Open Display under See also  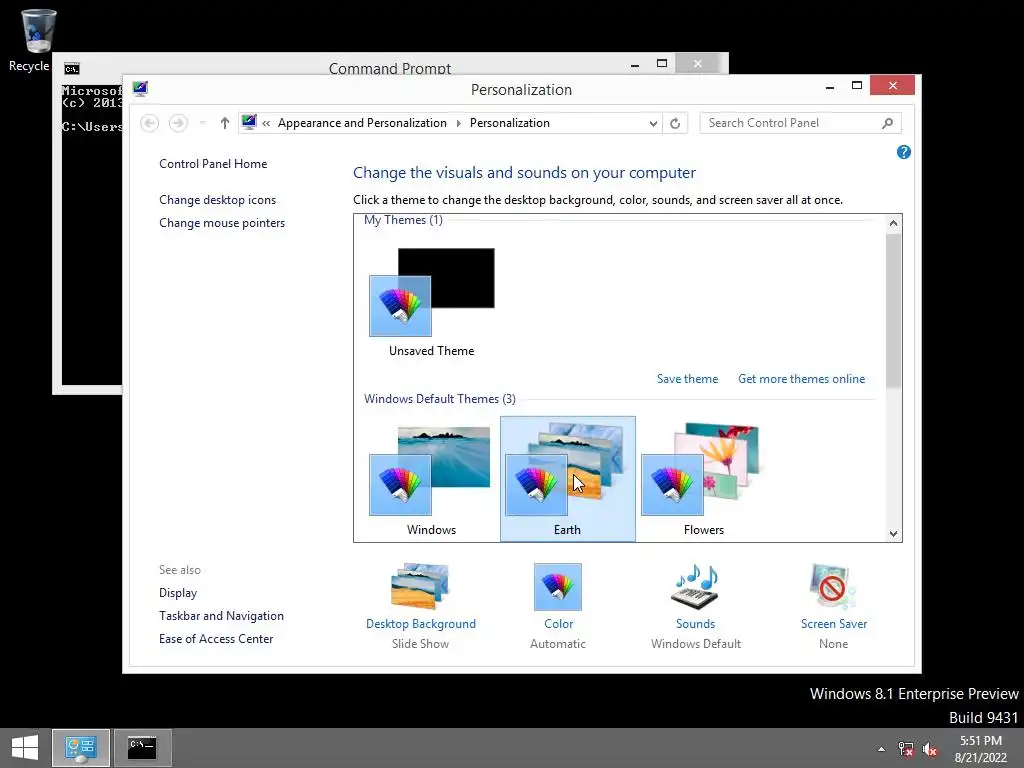pos(178,593)
